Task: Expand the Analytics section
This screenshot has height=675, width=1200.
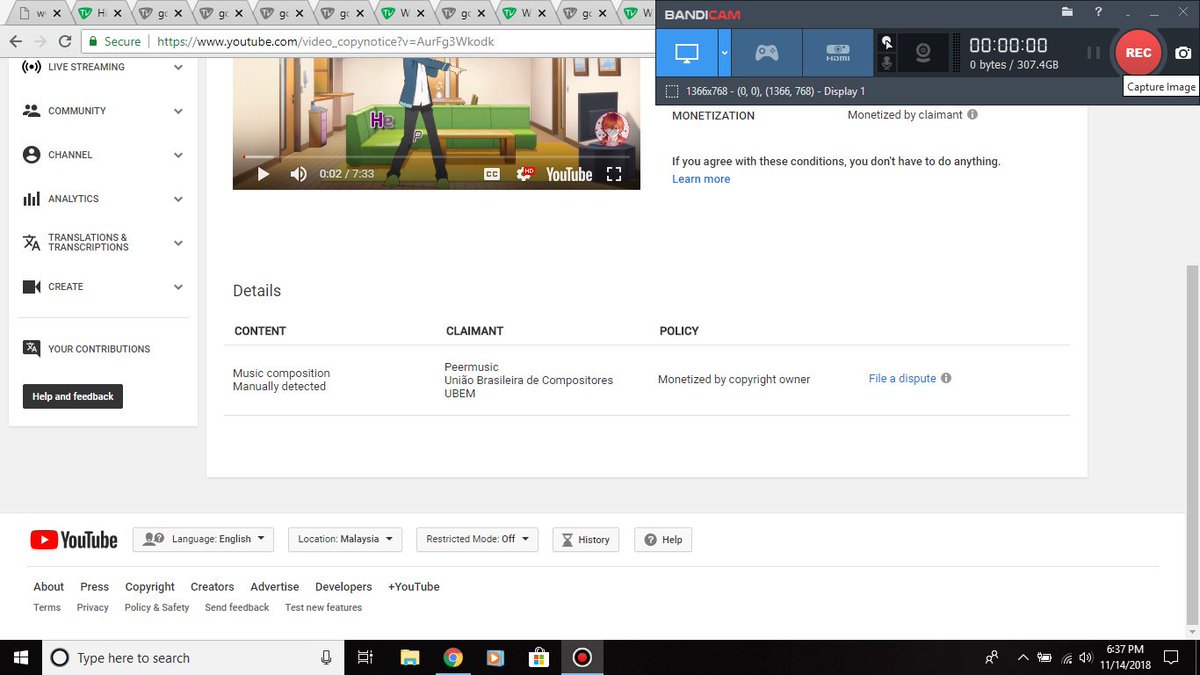Action: 178,199
